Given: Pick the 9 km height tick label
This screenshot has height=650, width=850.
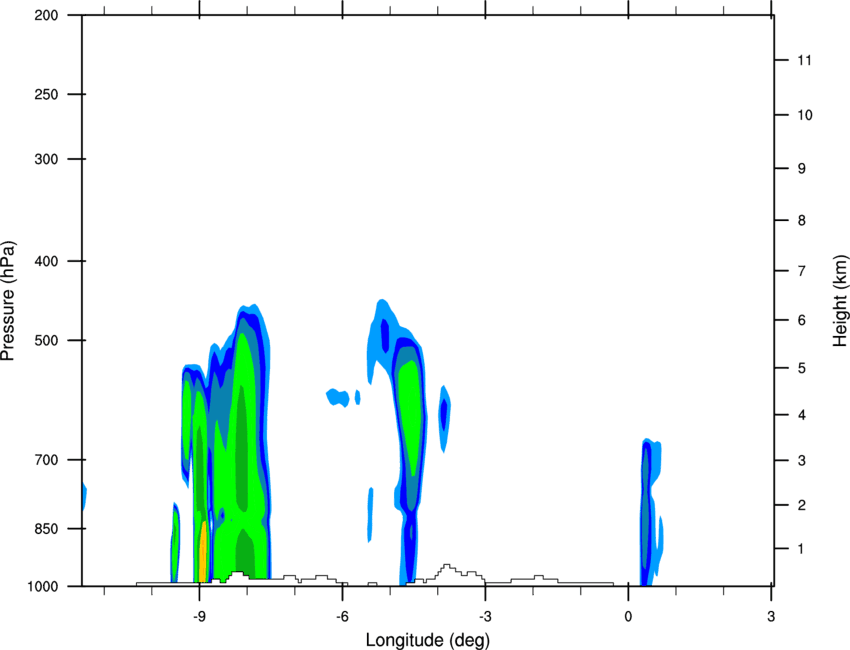Looking at the screenshot, I should (x=802, y=169).
